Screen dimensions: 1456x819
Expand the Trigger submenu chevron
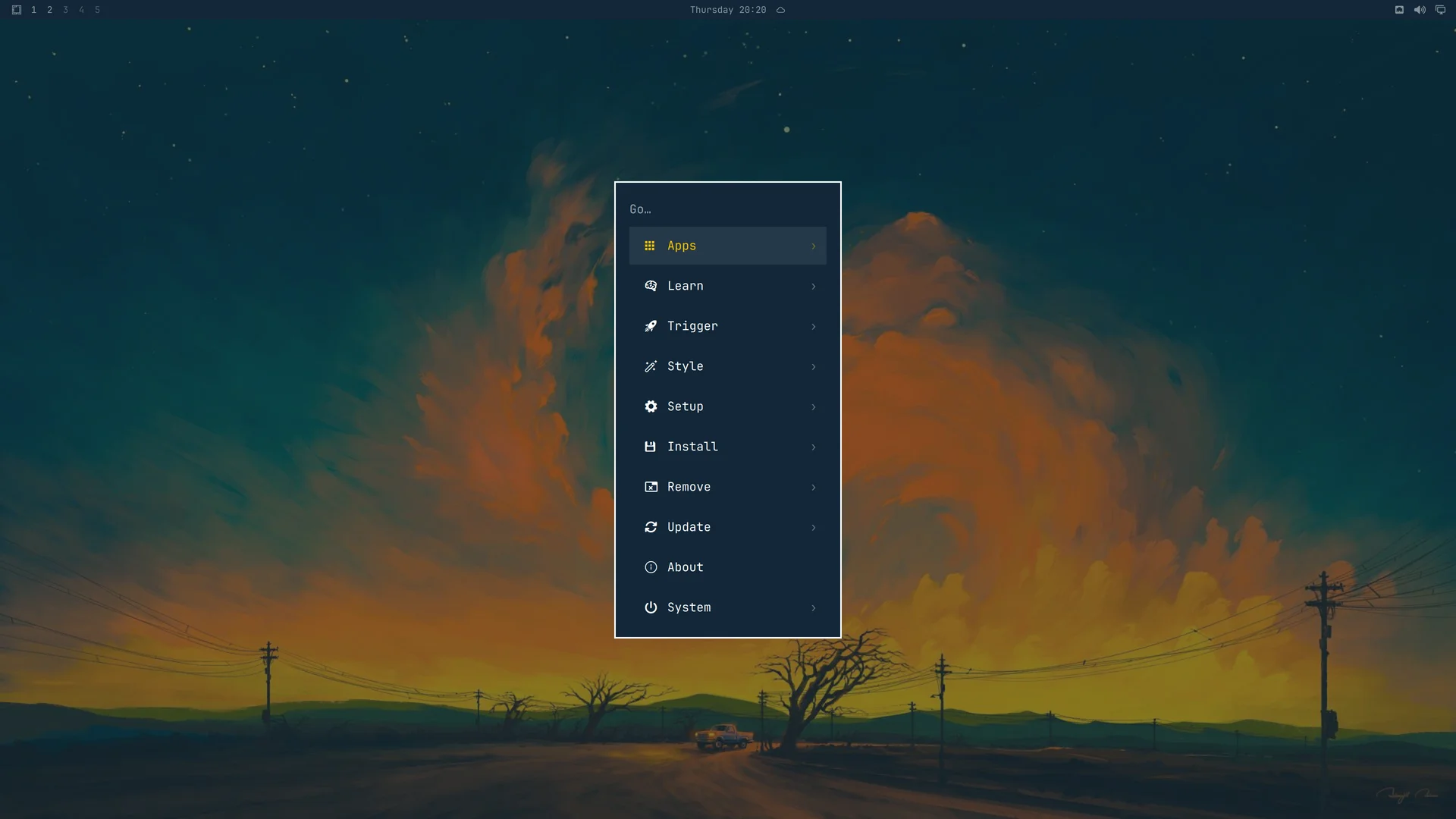click(814, 326)
